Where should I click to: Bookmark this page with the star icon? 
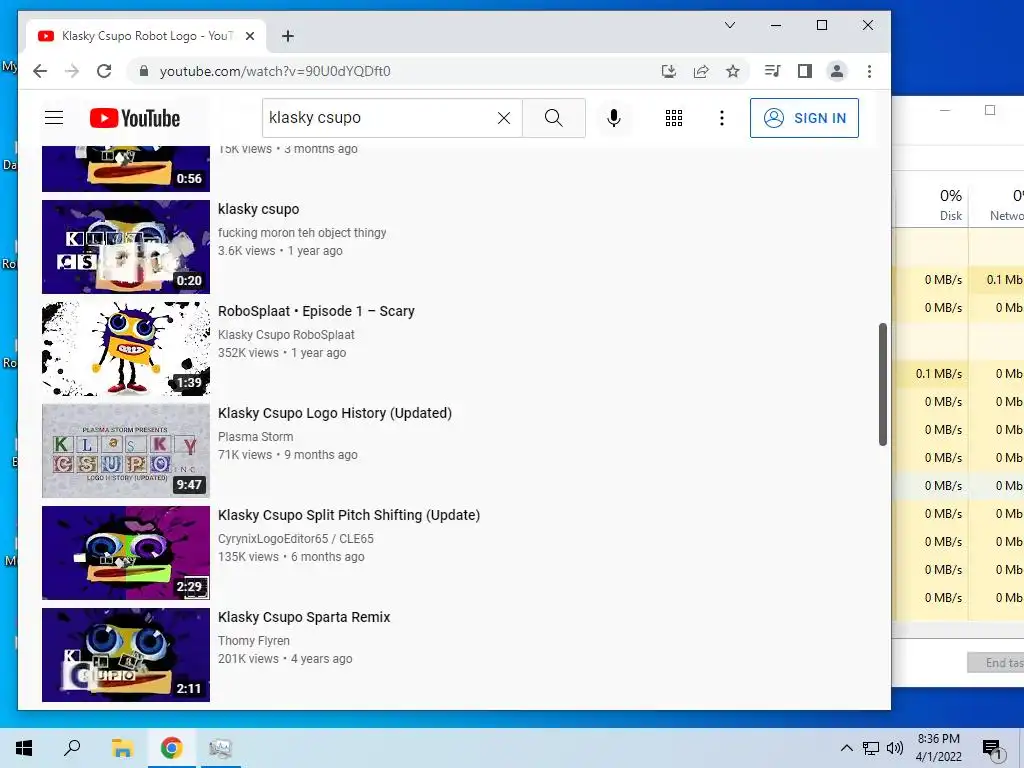733,71
